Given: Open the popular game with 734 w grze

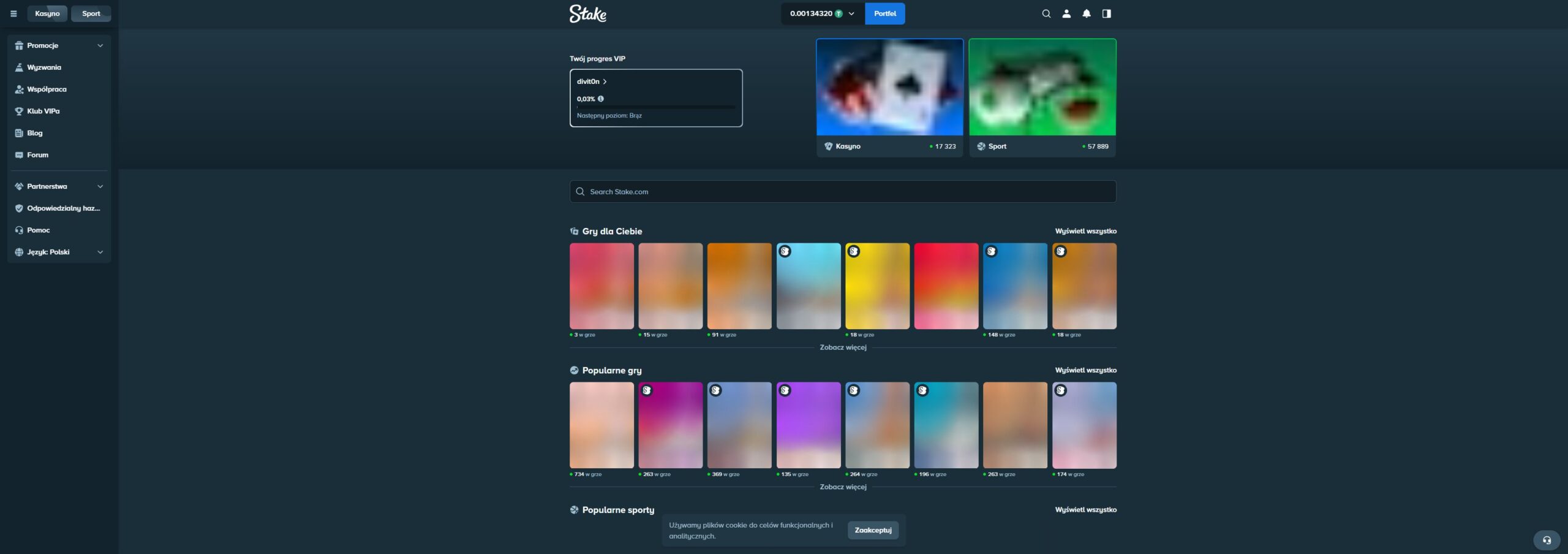Looking at the screenshot, I should 601,425.
